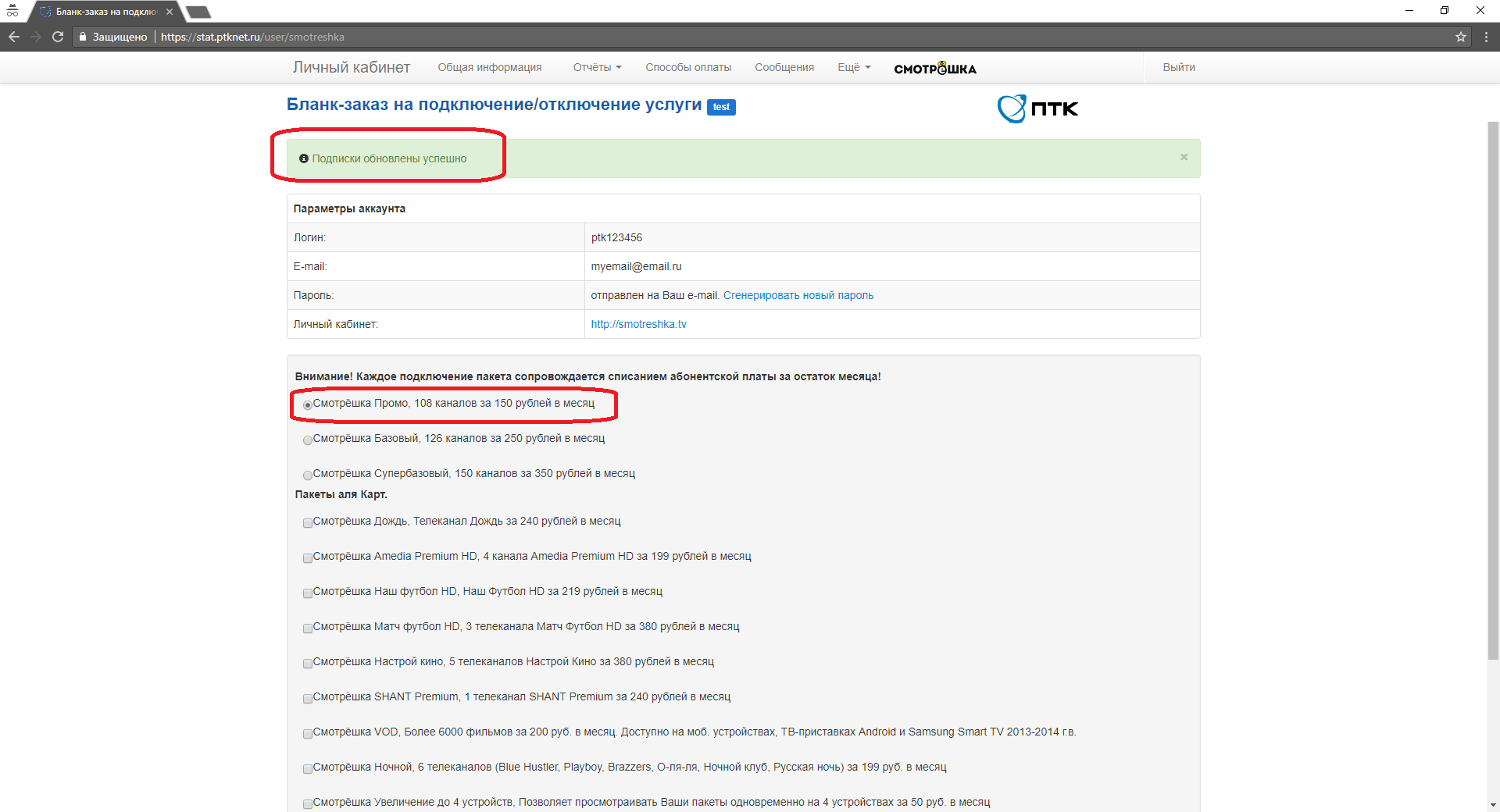Check the Наш футбол HD package
The height and width of the screenshot is (812, 1500).
tap(308, 593)
